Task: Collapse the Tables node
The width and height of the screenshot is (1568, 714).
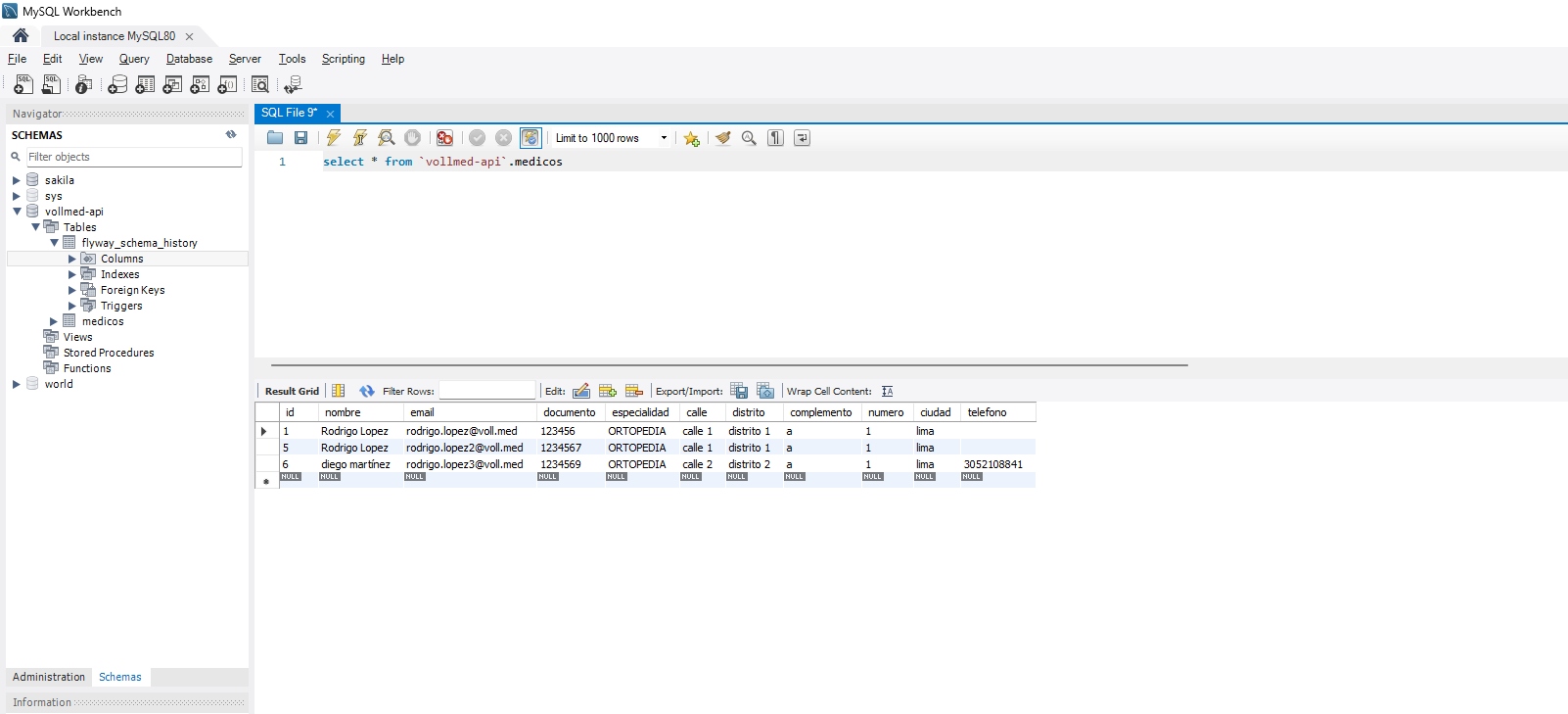Action: point(35,227)
